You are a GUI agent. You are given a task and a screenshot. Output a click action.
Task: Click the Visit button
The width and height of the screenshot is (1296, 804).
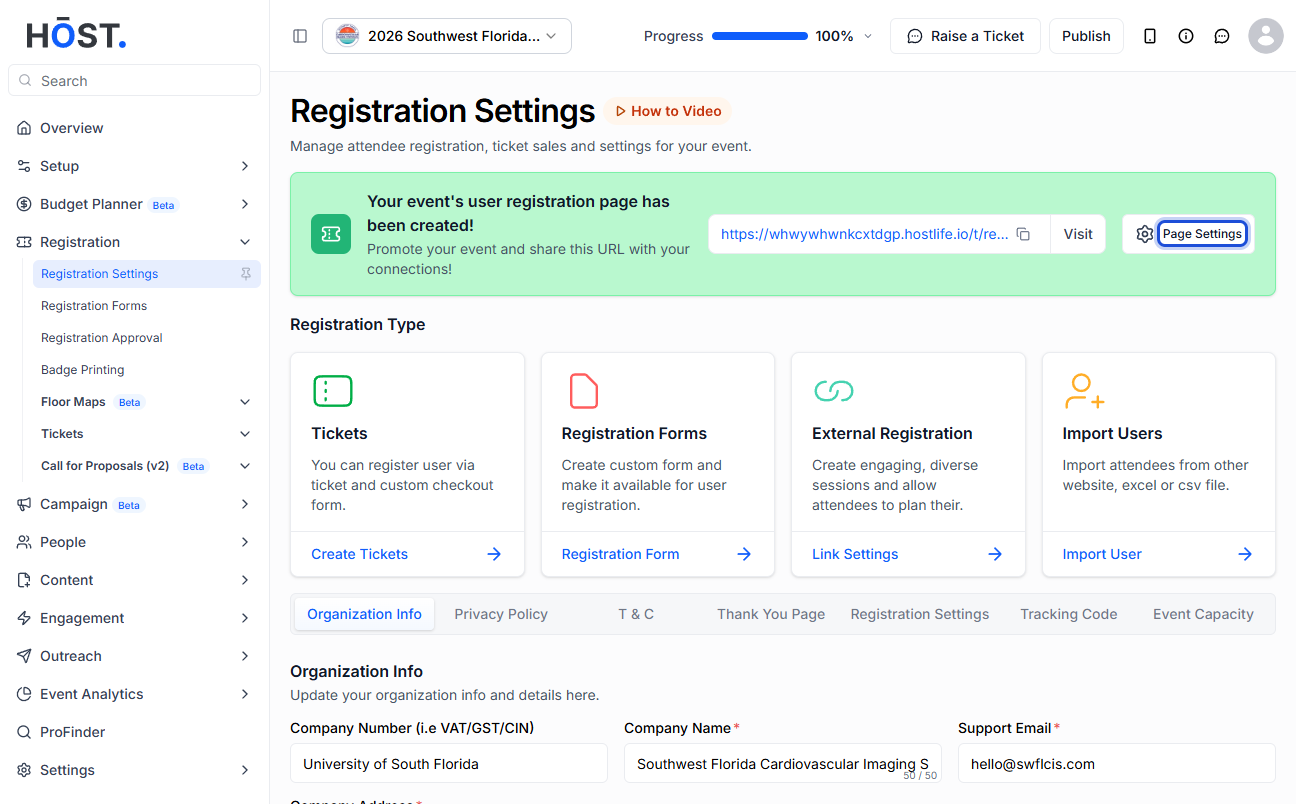pos(1078,234)
